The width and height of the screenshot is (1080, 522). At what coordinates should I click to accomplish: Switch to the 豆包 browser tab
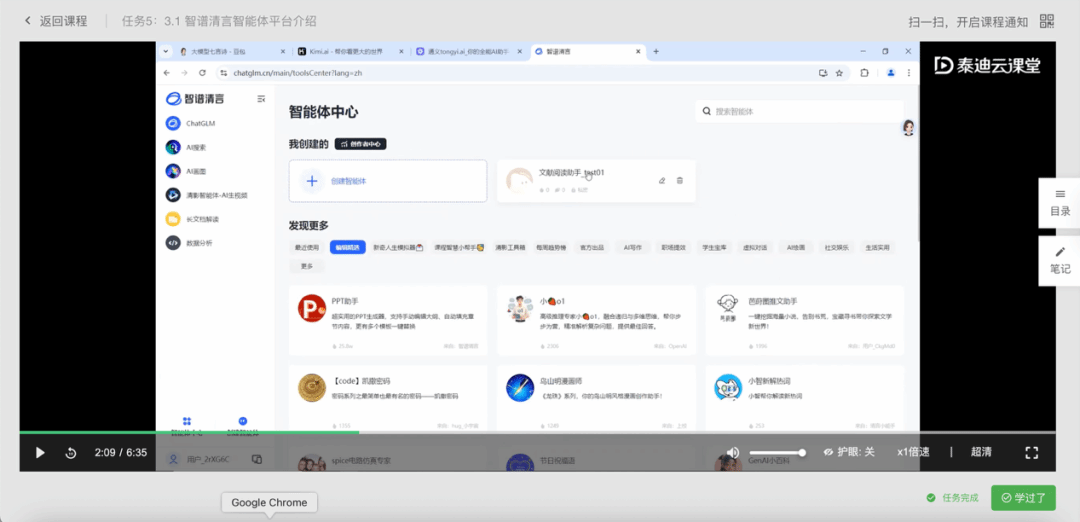(x=233, y=52)
